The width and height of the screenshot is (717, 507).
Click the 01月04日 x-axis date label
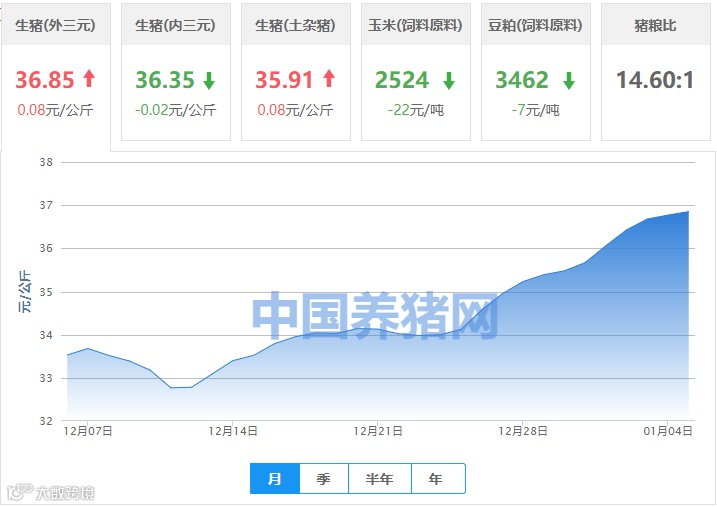(x=668, y=431)
